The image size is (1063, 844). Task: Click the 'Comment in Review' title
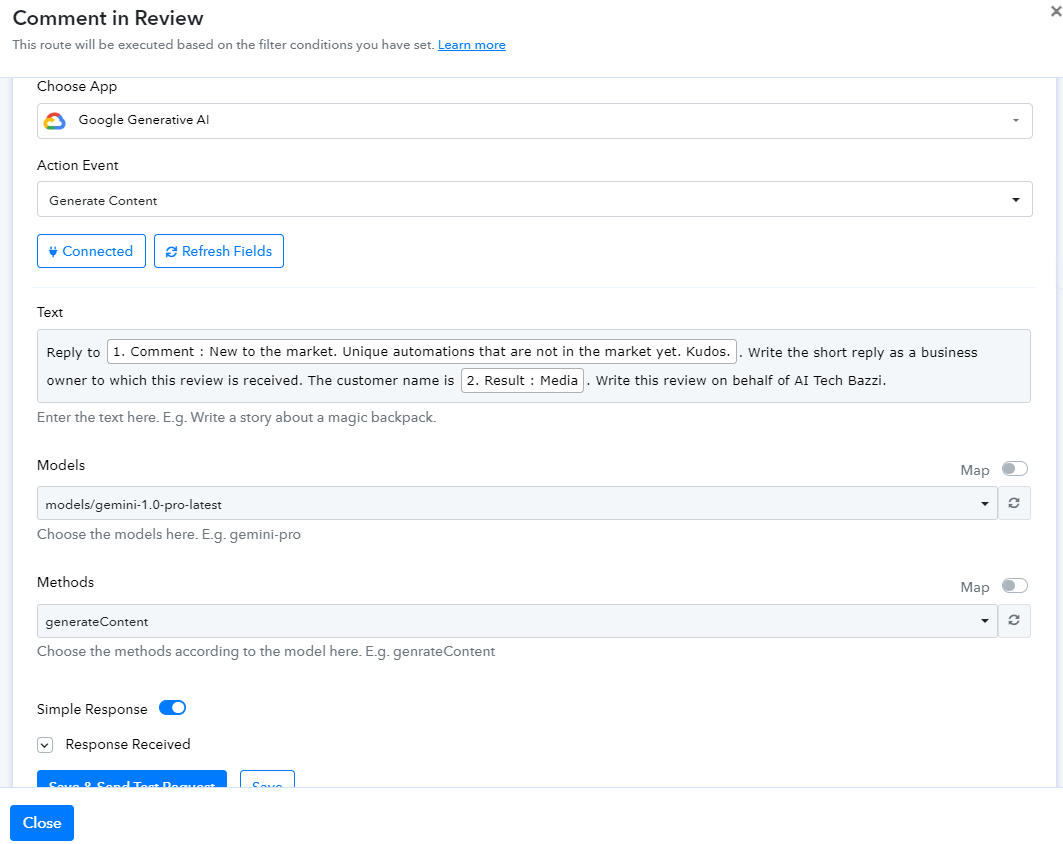point(108,18)
